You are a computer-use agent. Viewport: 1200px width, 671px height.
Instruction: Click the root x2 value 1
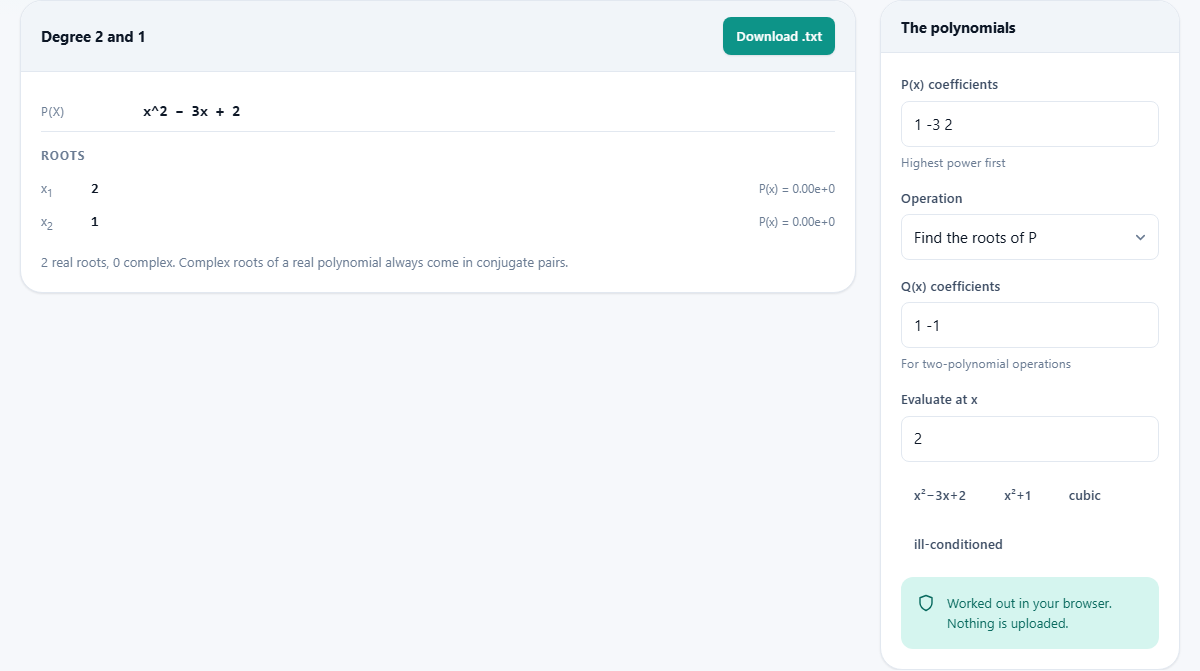95,221
